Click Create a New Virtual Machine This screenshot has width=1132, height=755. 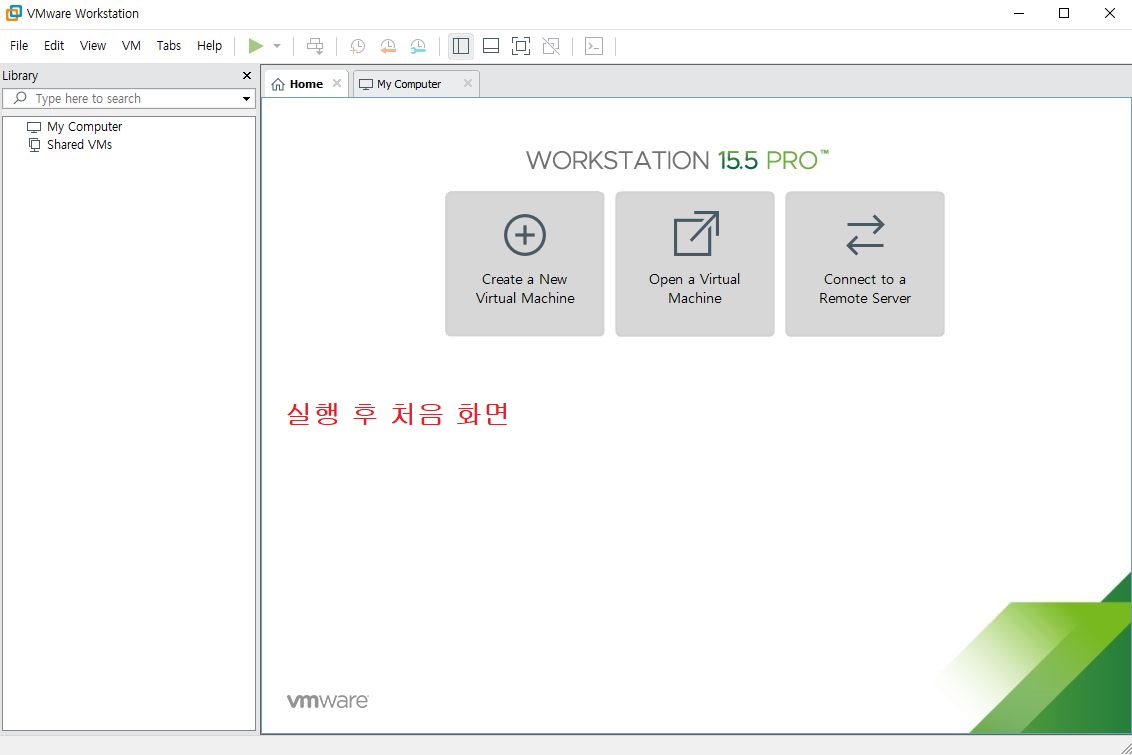(x=525, y=263)
